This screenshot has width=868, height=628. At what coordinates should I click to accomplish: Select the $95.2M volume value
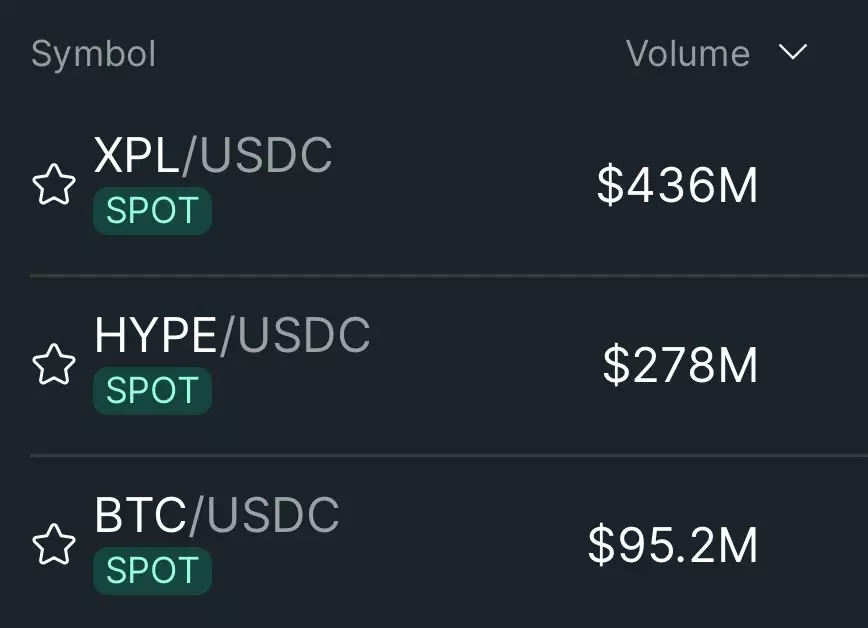point(673,545)
